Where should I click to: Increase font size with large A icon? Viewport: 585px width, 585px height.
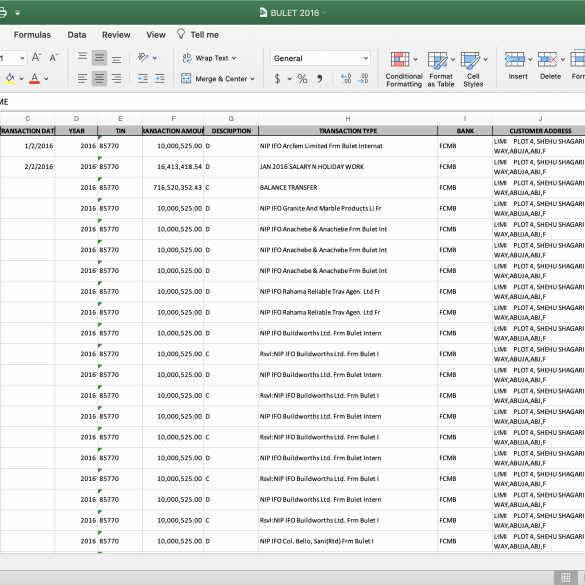coord(36,57)
